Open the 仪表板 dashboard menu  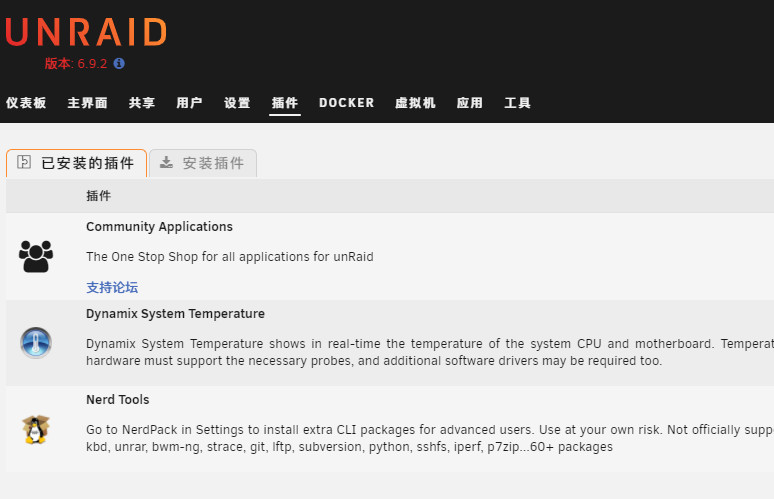click(26, 103)
